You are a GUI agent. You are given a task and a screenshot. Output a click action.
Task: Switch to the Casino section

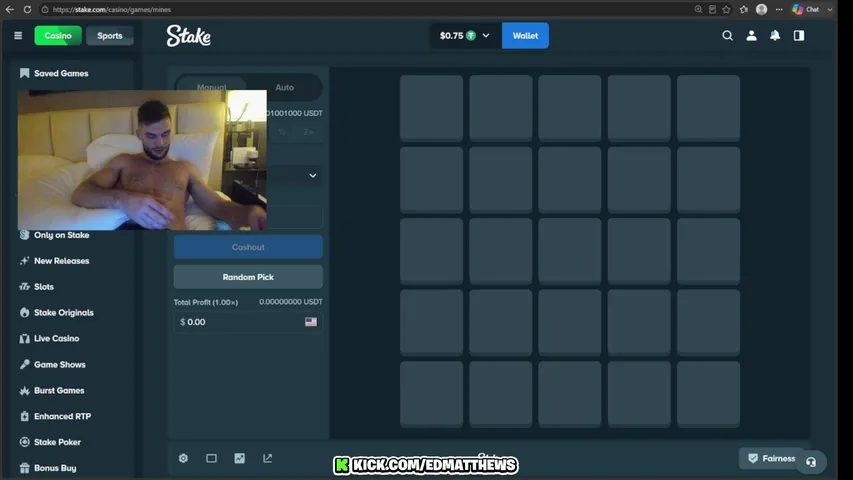pyautogui.click(x=58, y=35)
